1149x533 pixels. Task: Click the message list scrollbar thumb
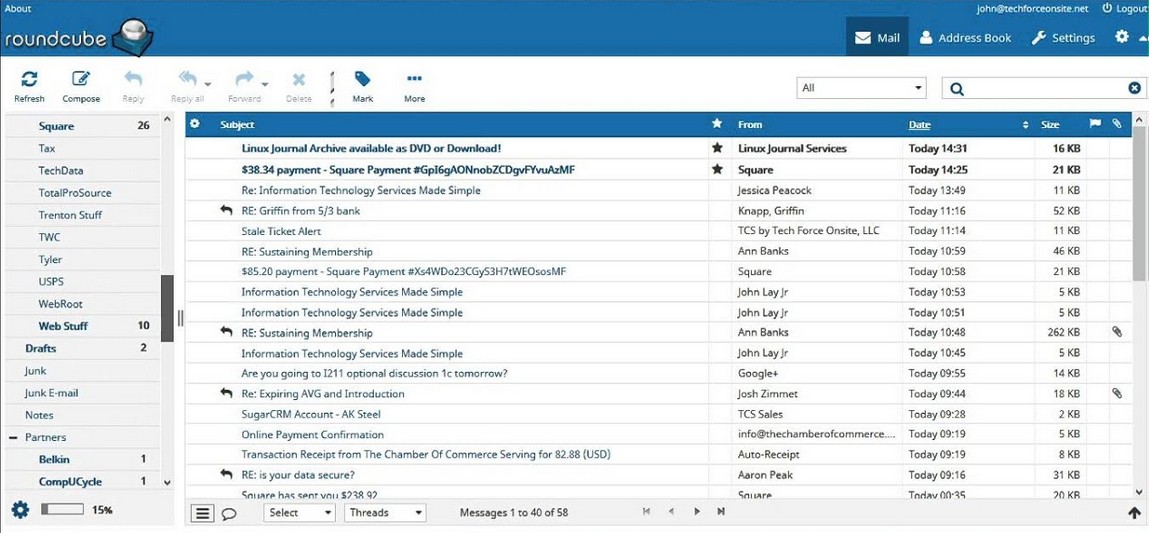(1140, 203)
